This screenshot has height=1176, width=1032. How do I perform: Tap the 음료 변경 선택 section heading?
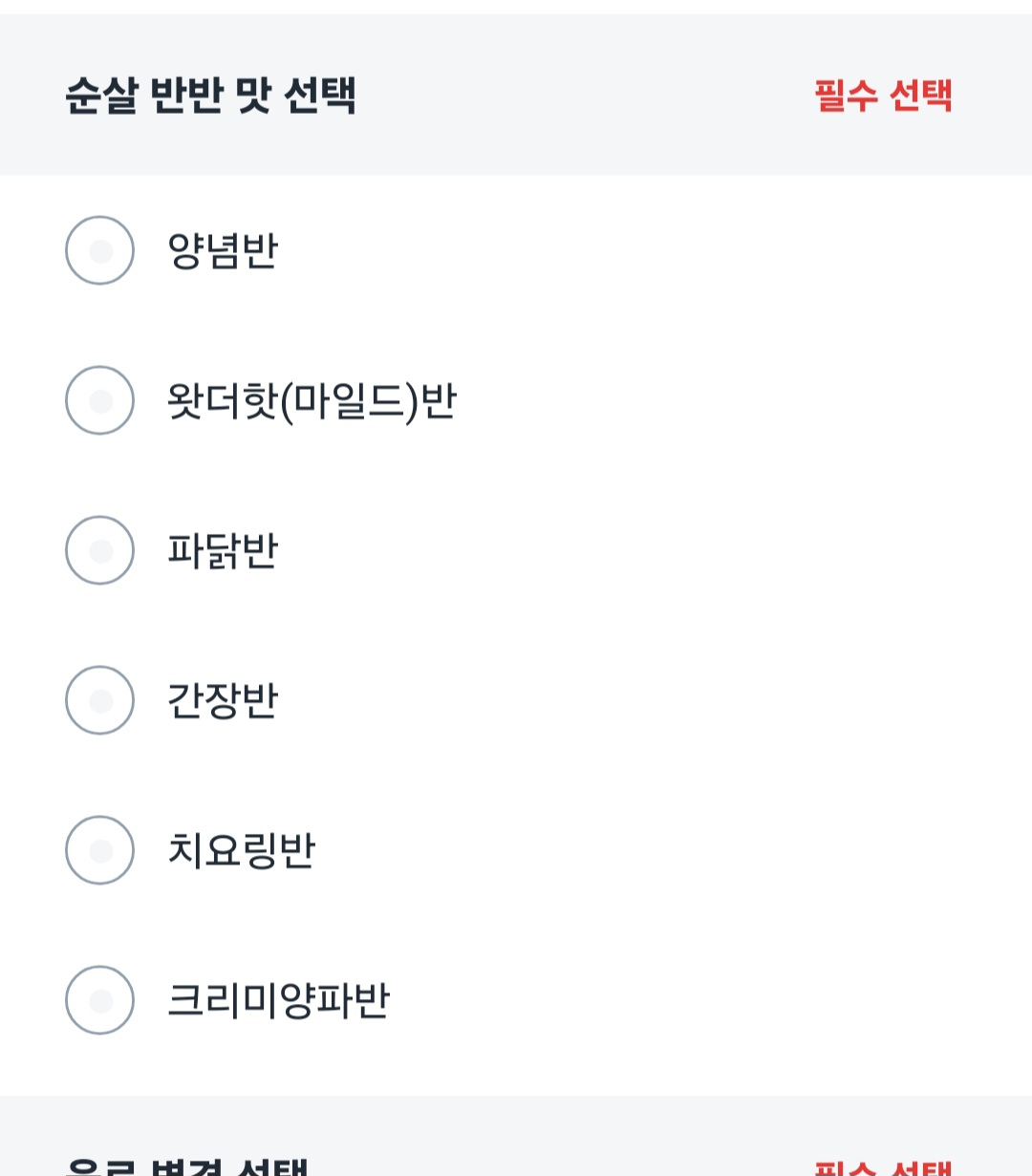click(x=187, y=1166)
